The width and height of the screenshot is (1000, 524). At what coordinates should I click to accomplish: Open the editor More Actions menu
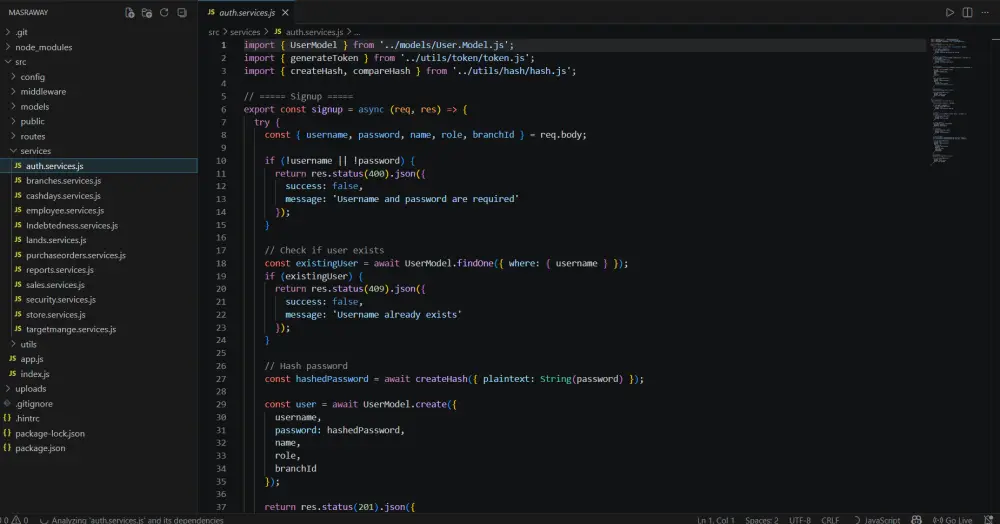(985, 13)
